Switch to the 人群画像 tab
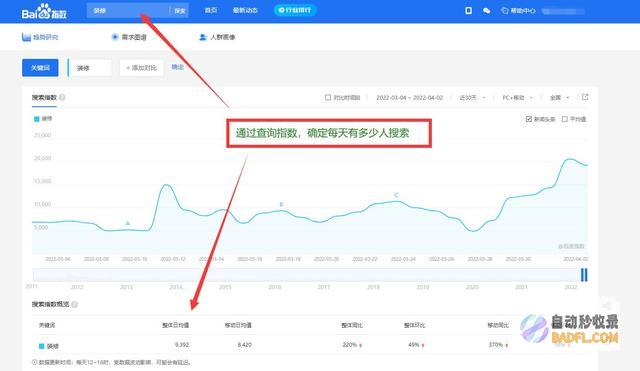This screenshot has height=371, width=640. (x=217, y=37)
